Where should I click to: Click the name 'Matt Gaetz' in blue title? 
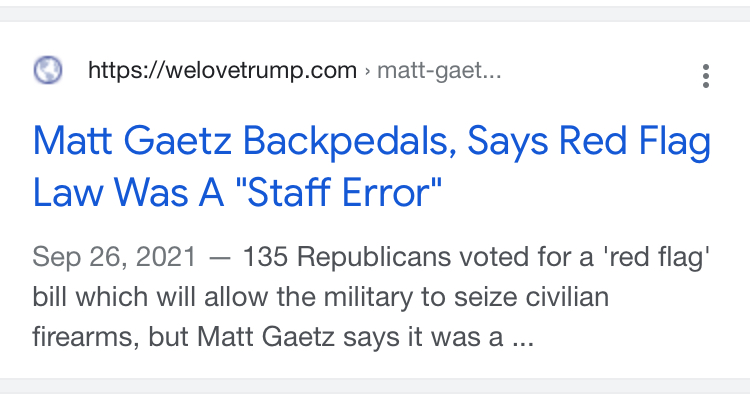pos(132,141)
